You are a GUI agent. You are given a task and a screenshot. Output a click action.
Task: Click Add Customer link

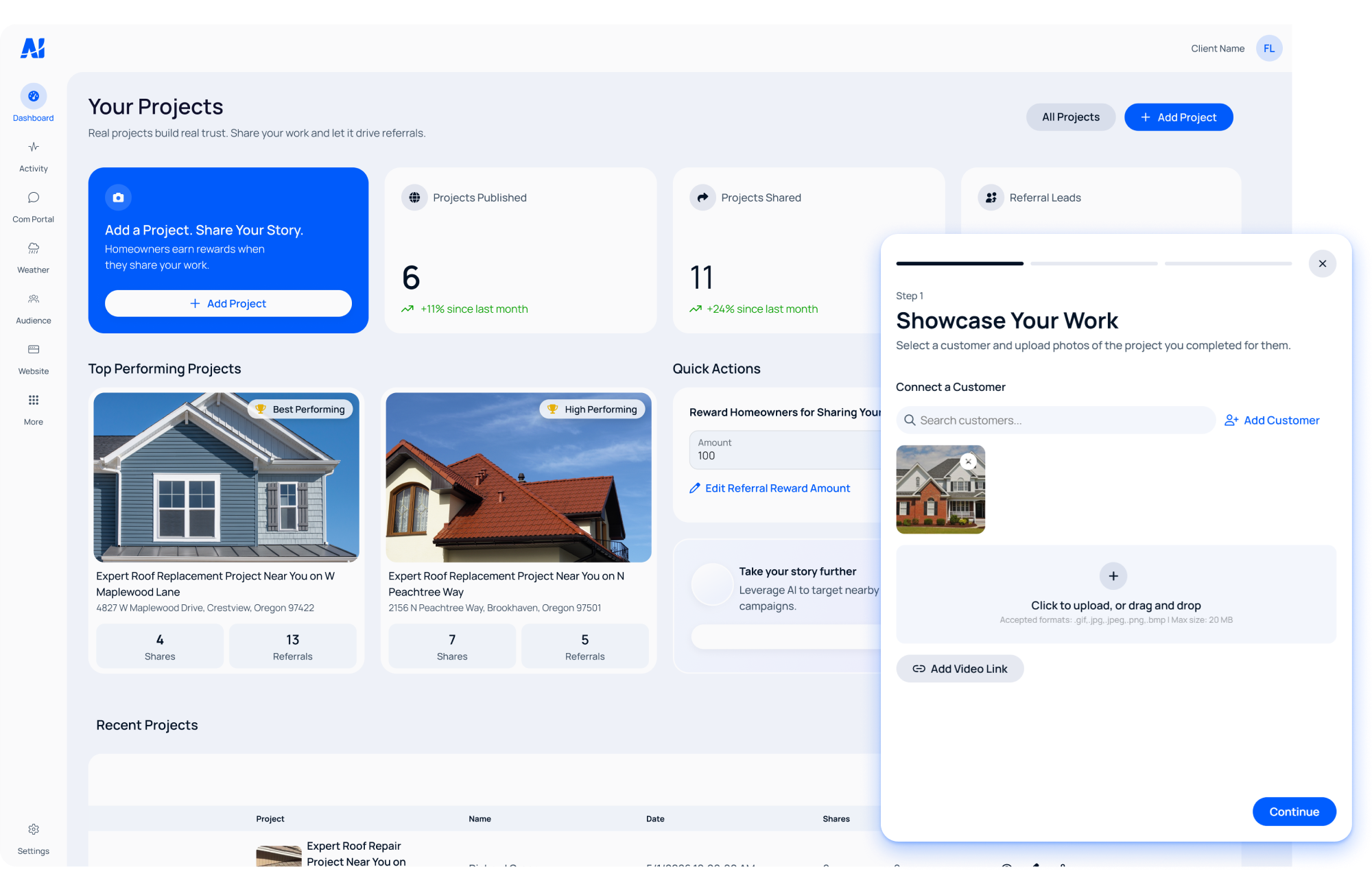[1272, 420]
